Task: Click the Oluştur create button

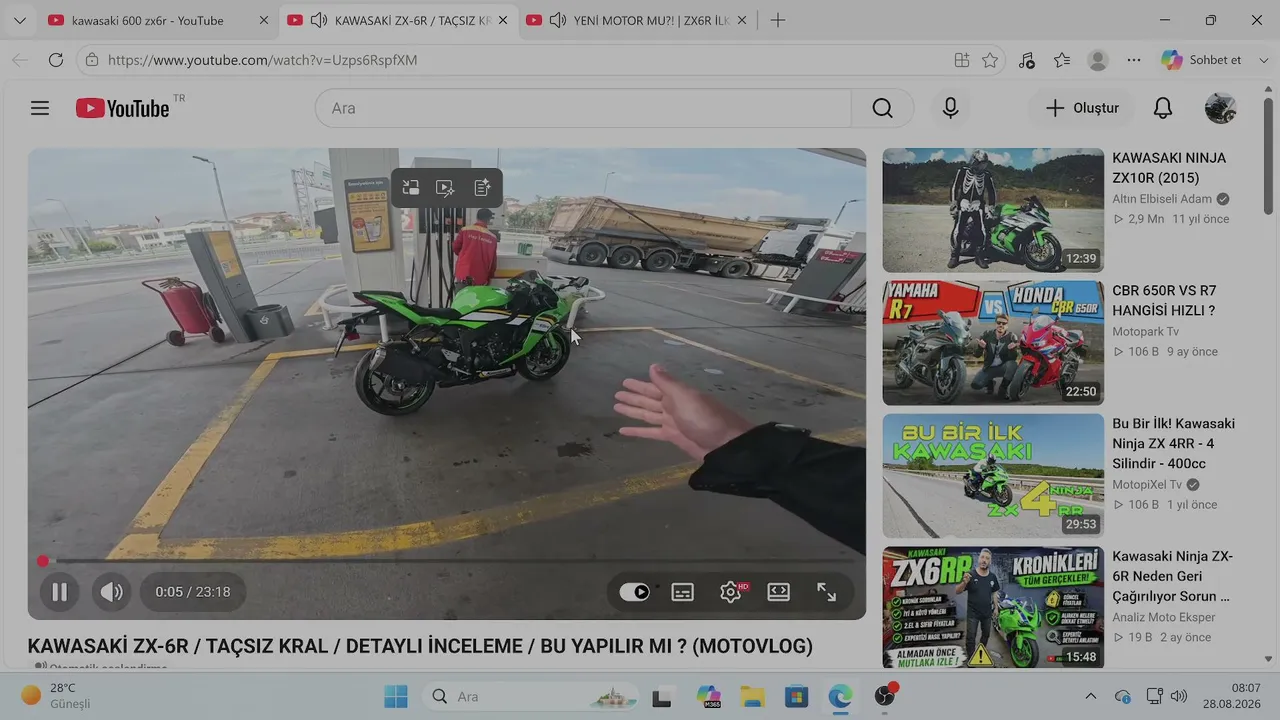Action: [x=1081, y=108]
